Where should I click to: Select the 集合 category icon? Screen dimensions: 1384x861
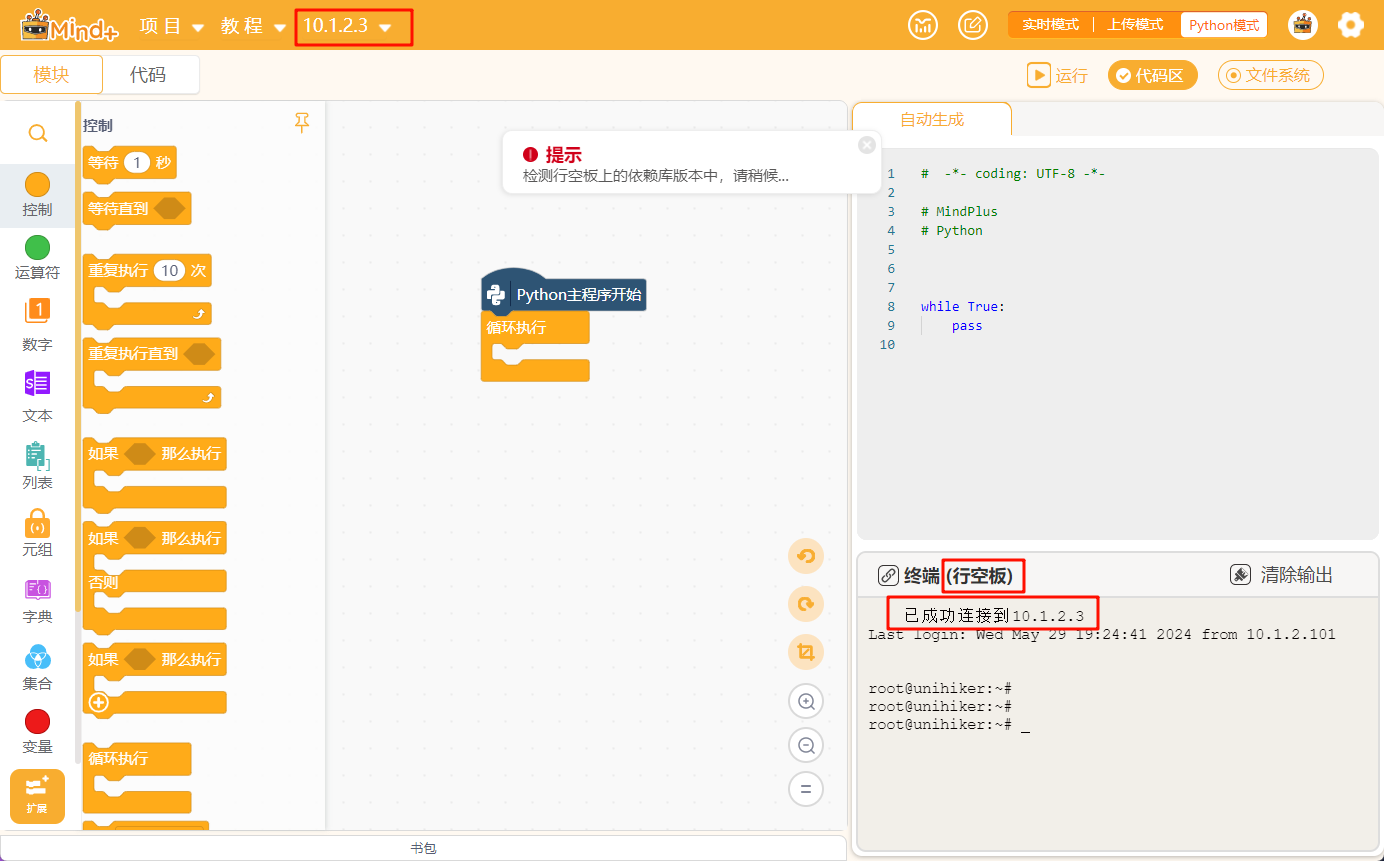(x=37, y=657)
